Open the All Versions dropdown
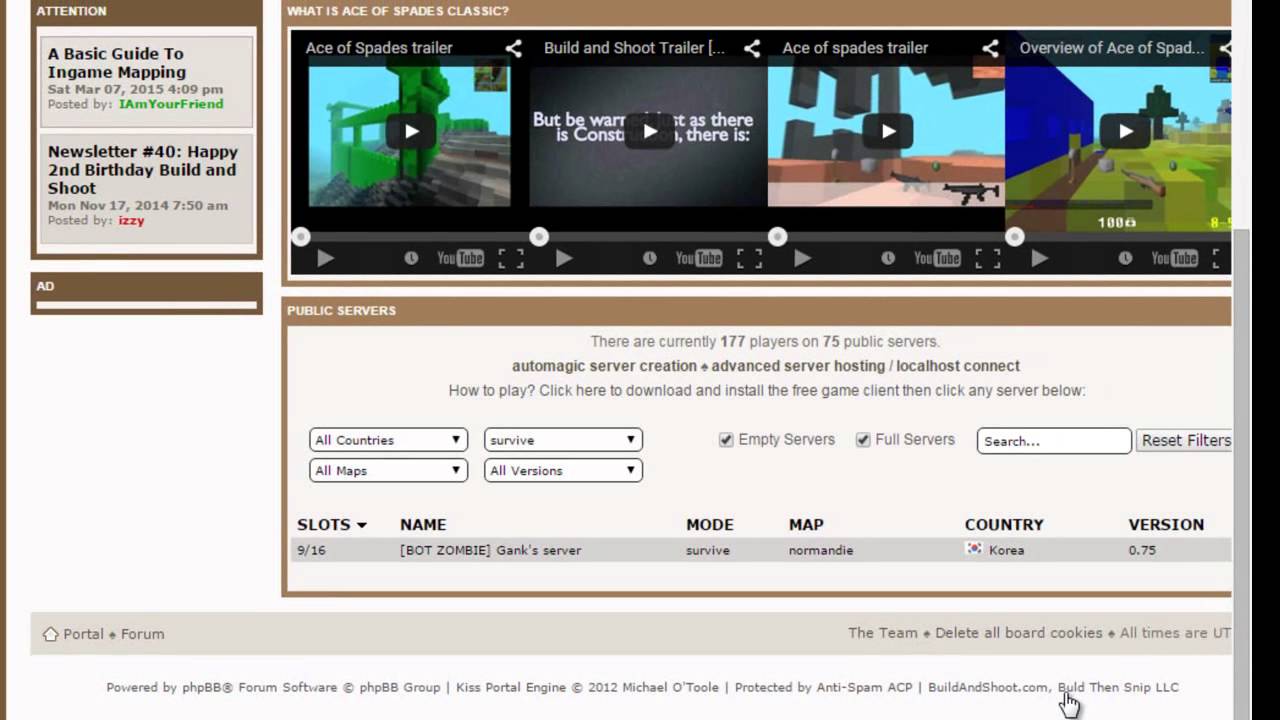Screen dimensions: 1280x720 (x=563, y=470)
